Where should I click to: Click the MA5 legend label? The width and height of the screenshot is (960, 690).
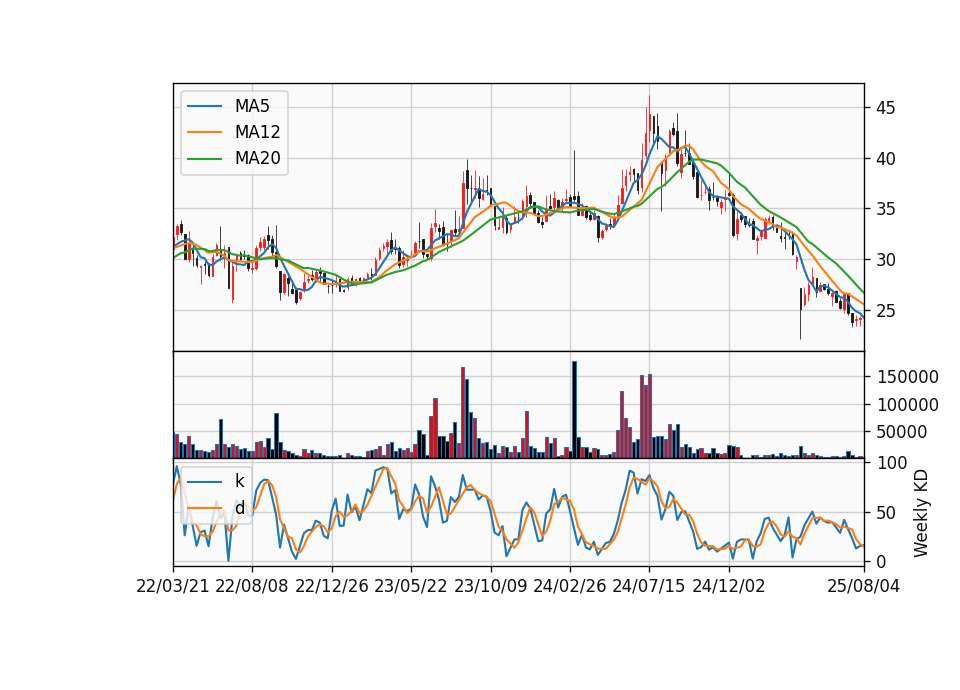(252, 106)
